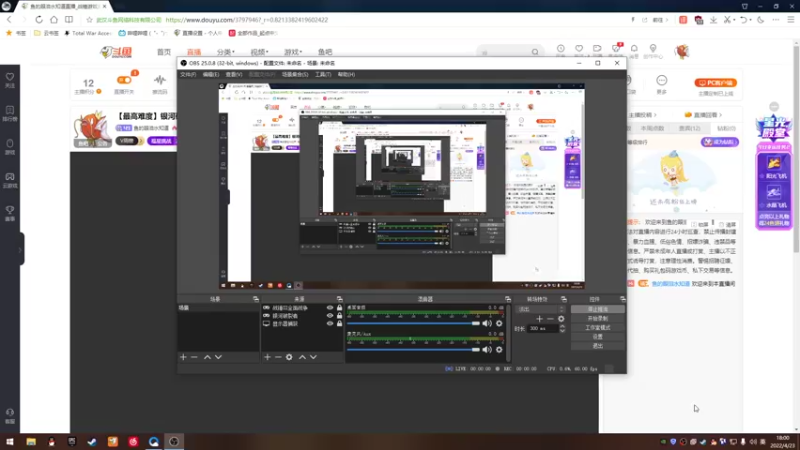Move scene down in OBS scenes panel

coord(218,357)
